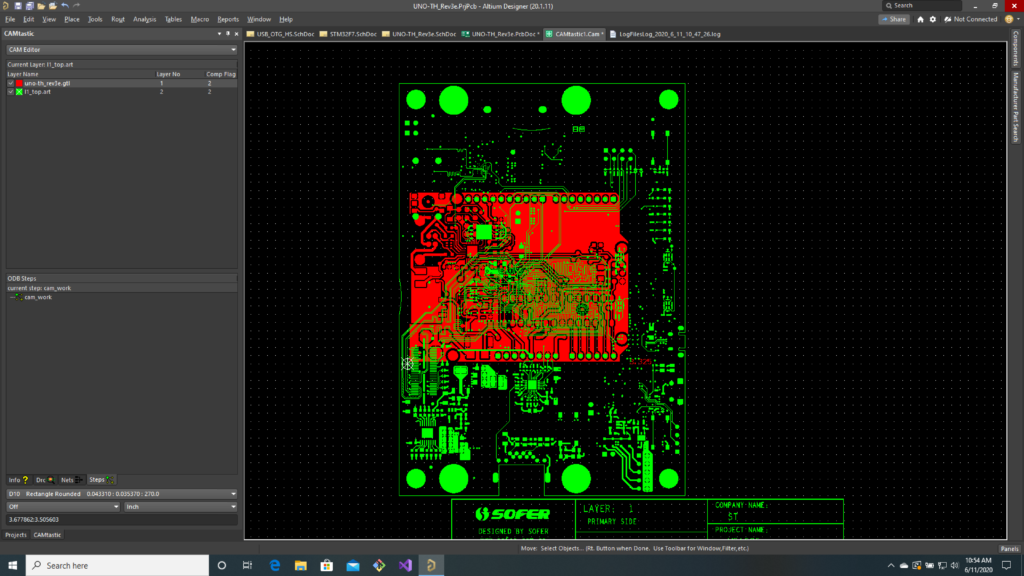This screenshot has height=576, width=1024.
Task: Open the Analysis menu
Action: coord(144,19)
